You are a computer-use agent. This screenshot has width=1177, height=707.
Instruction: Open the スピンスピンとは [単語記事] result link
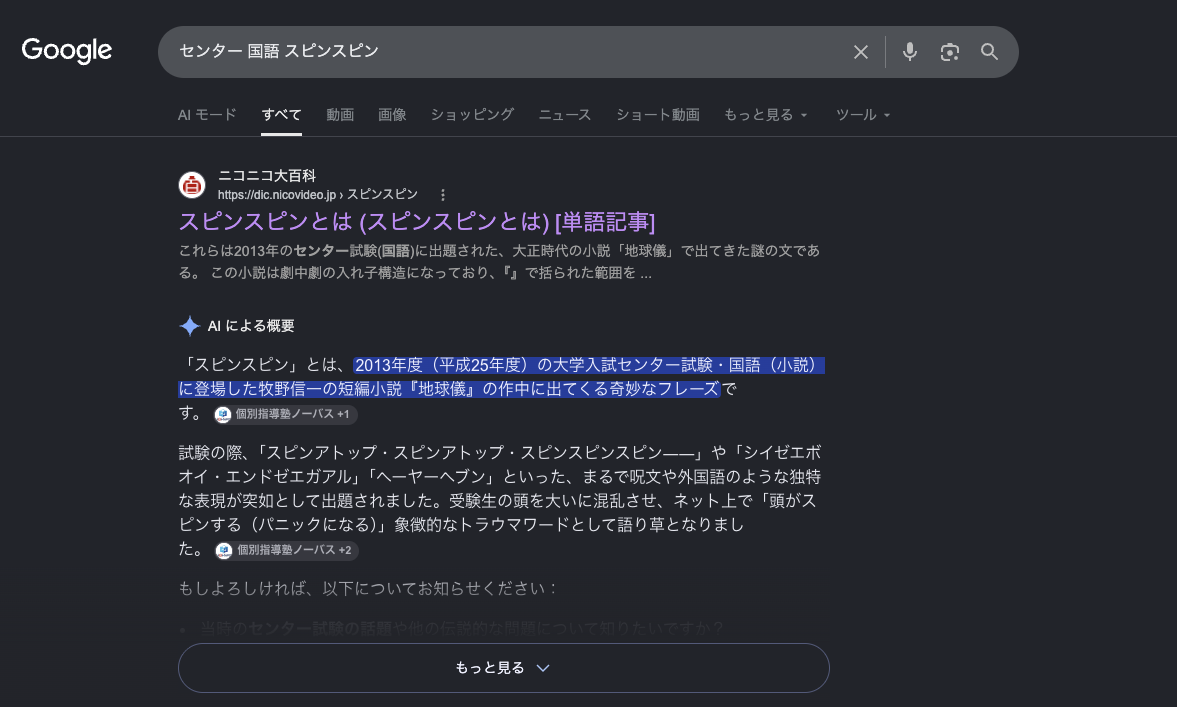tap(417, 221)
